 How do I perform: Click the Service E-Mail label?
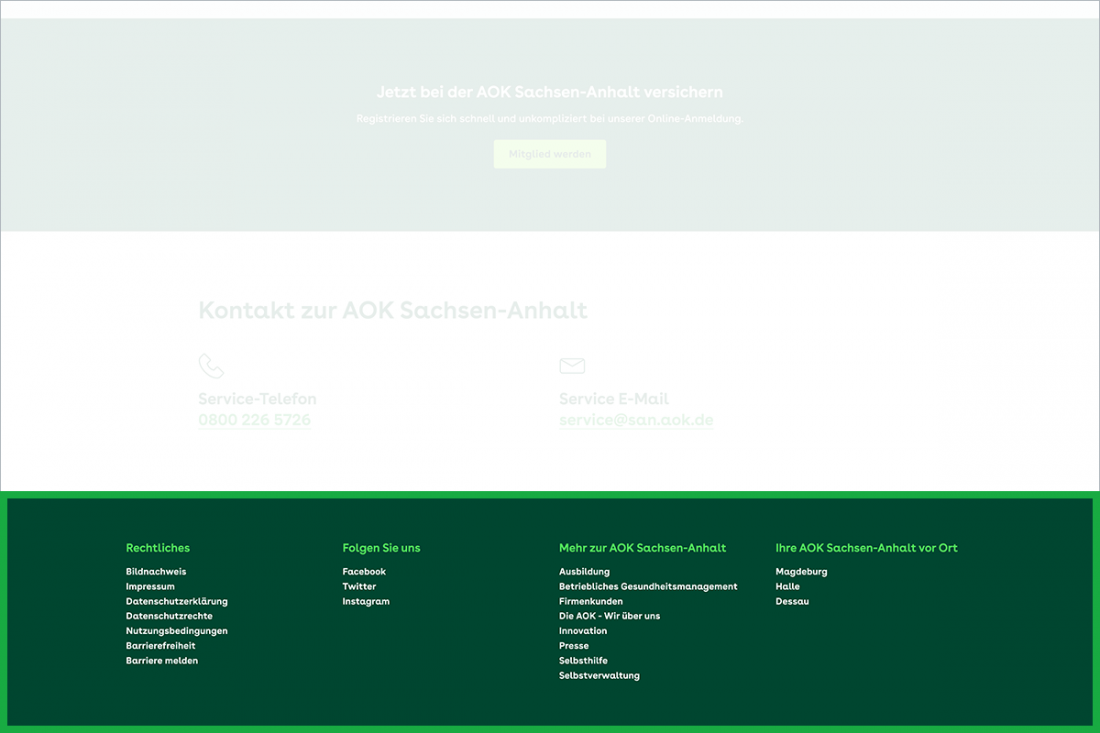pos(614,398)
